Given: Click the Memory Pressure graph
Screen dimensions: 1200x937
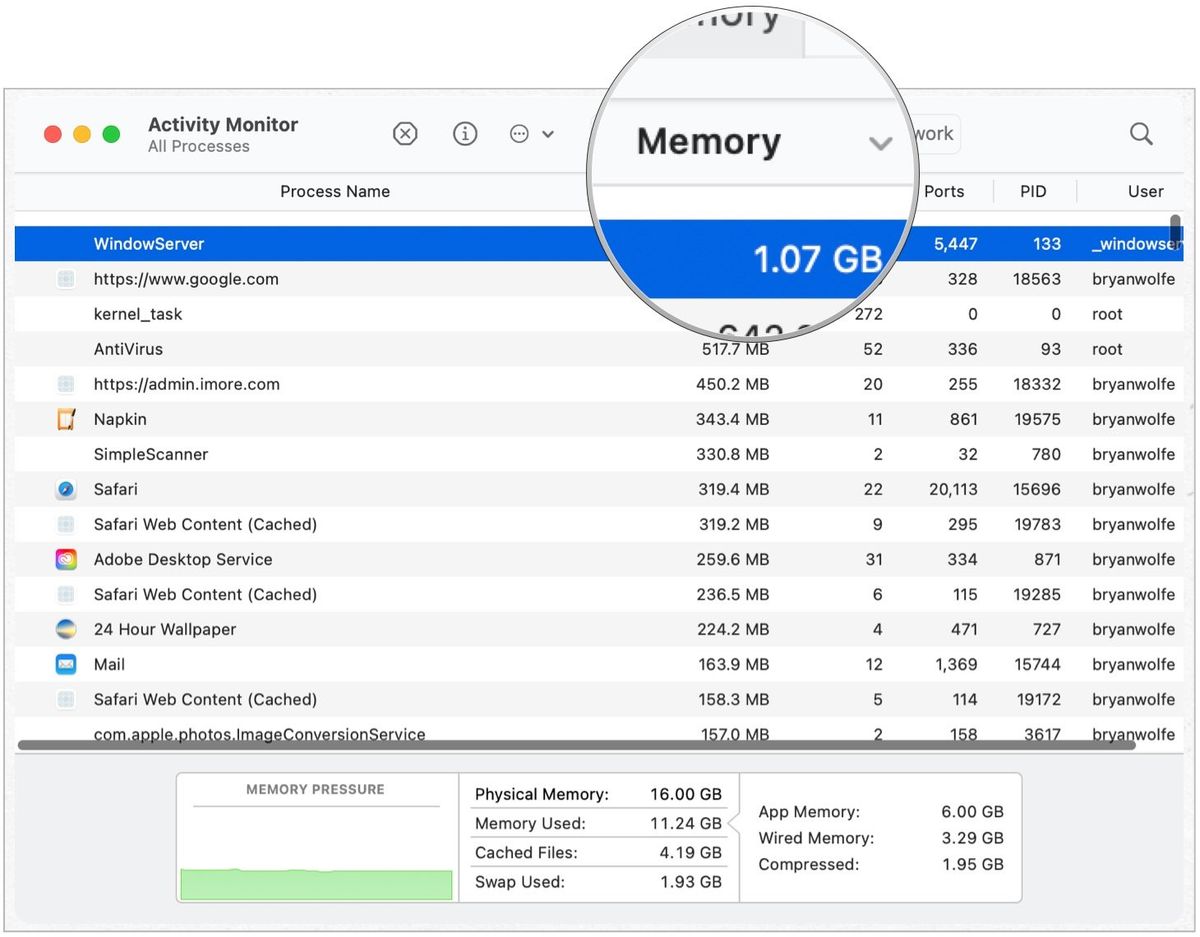Looking at the screenshot, I should point(316,884).
